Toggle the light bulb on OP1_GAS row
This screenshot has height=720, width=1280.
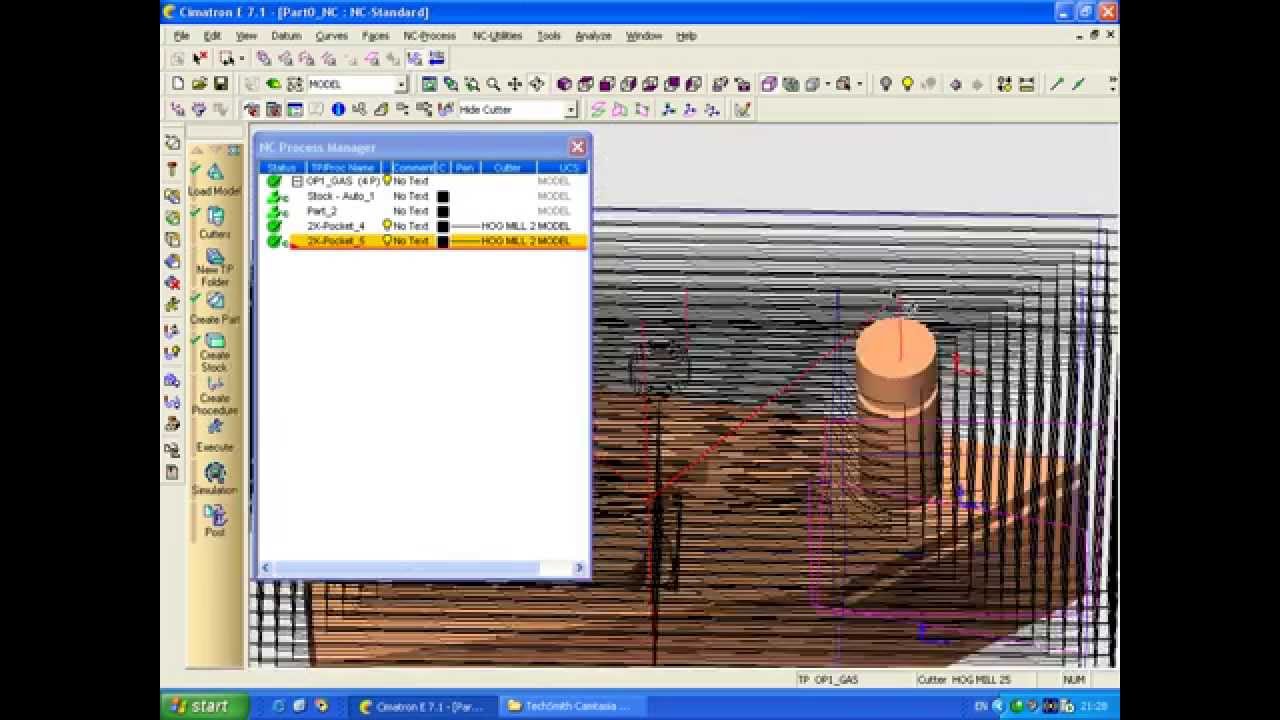(387, 181)
